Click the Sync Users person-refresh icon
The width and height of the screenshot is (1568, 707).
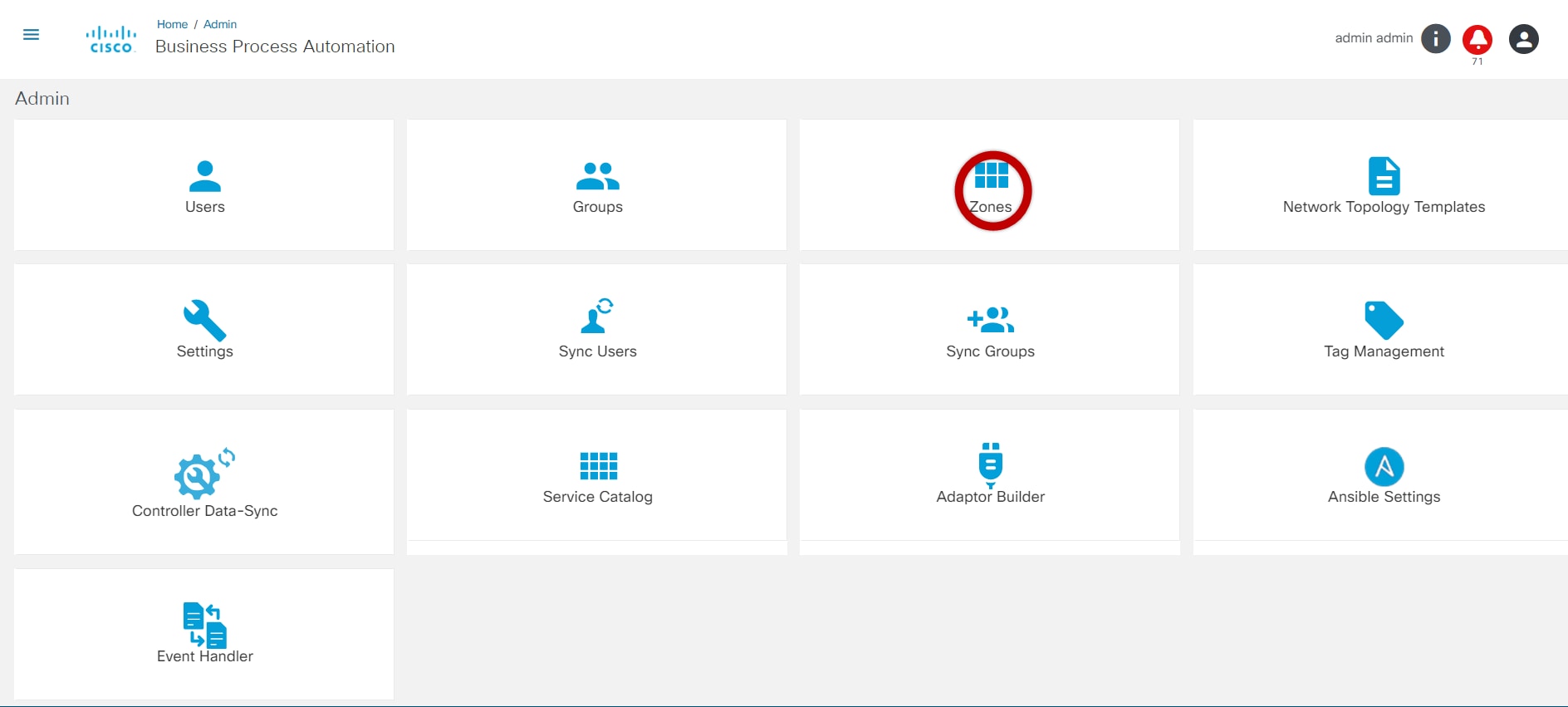[597, 316]
